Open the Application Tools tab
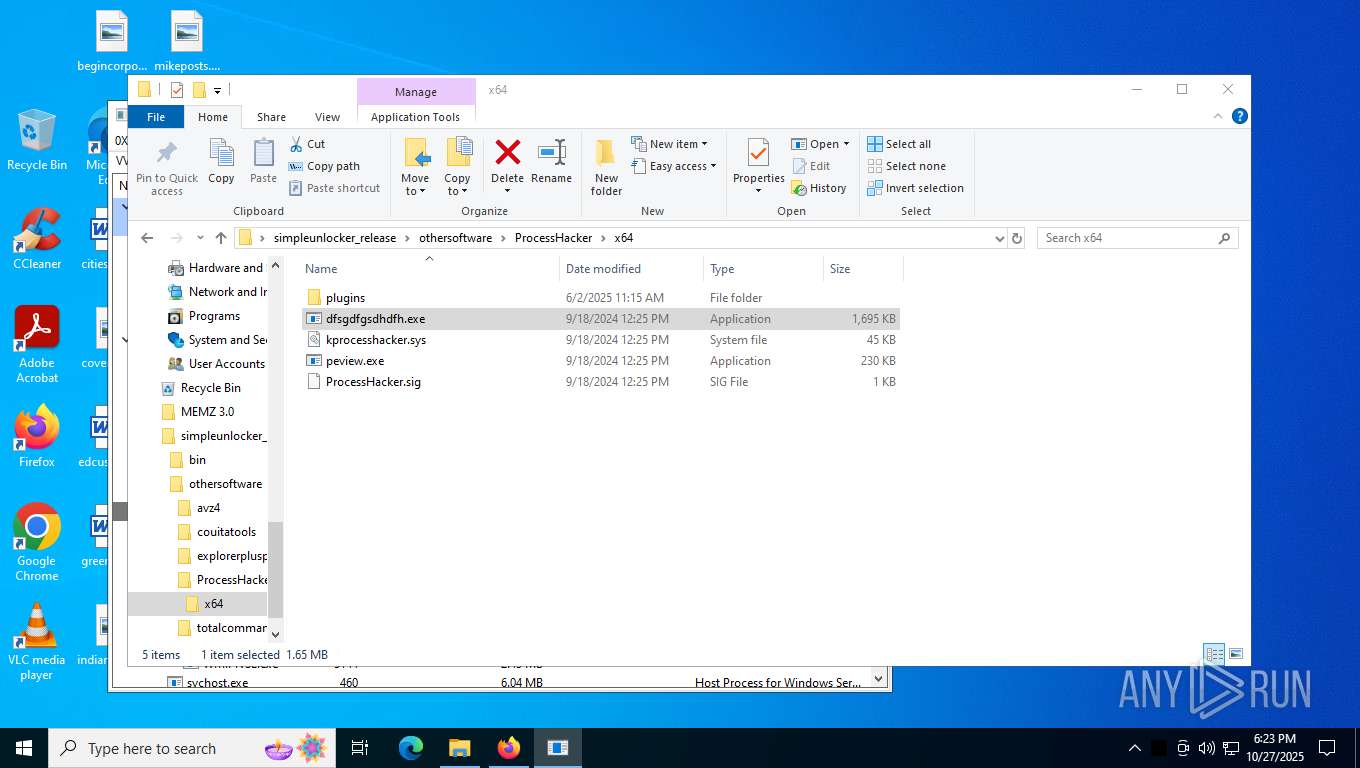The image size is (1360, 768). (x=415, y=117)
